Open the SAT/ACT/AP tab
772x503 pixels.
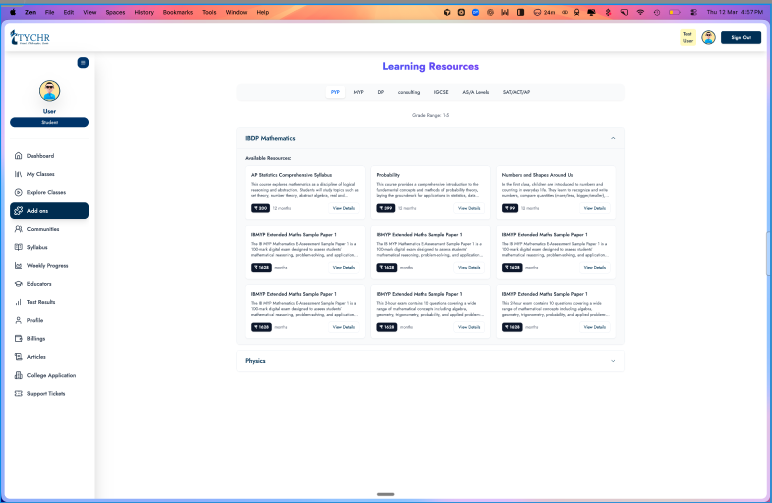pyautogui.click(x=517, y=92)
